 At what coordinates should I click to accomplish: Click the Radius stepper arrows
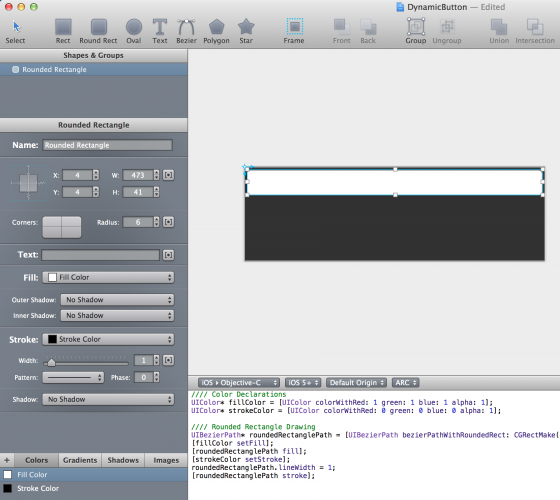156,222
